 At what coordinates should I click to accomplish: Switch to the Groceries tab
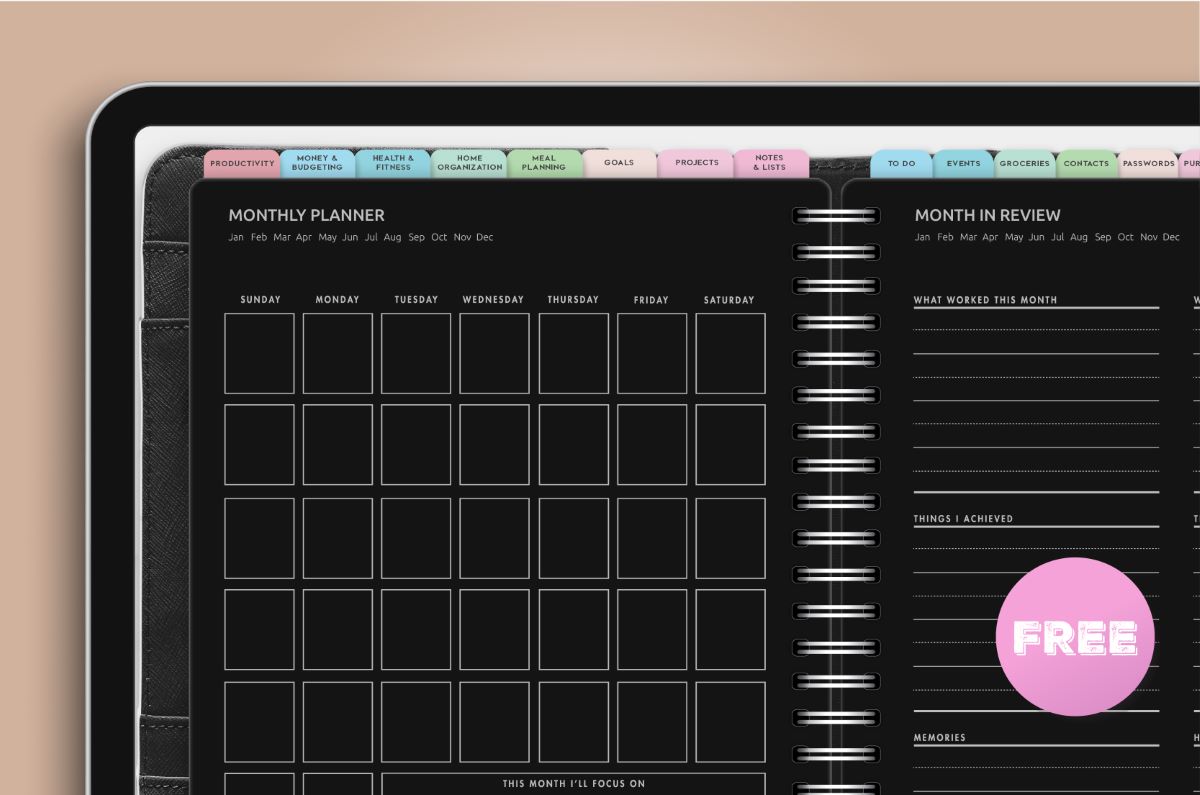pyautogui.click(x=1025, y=164)
